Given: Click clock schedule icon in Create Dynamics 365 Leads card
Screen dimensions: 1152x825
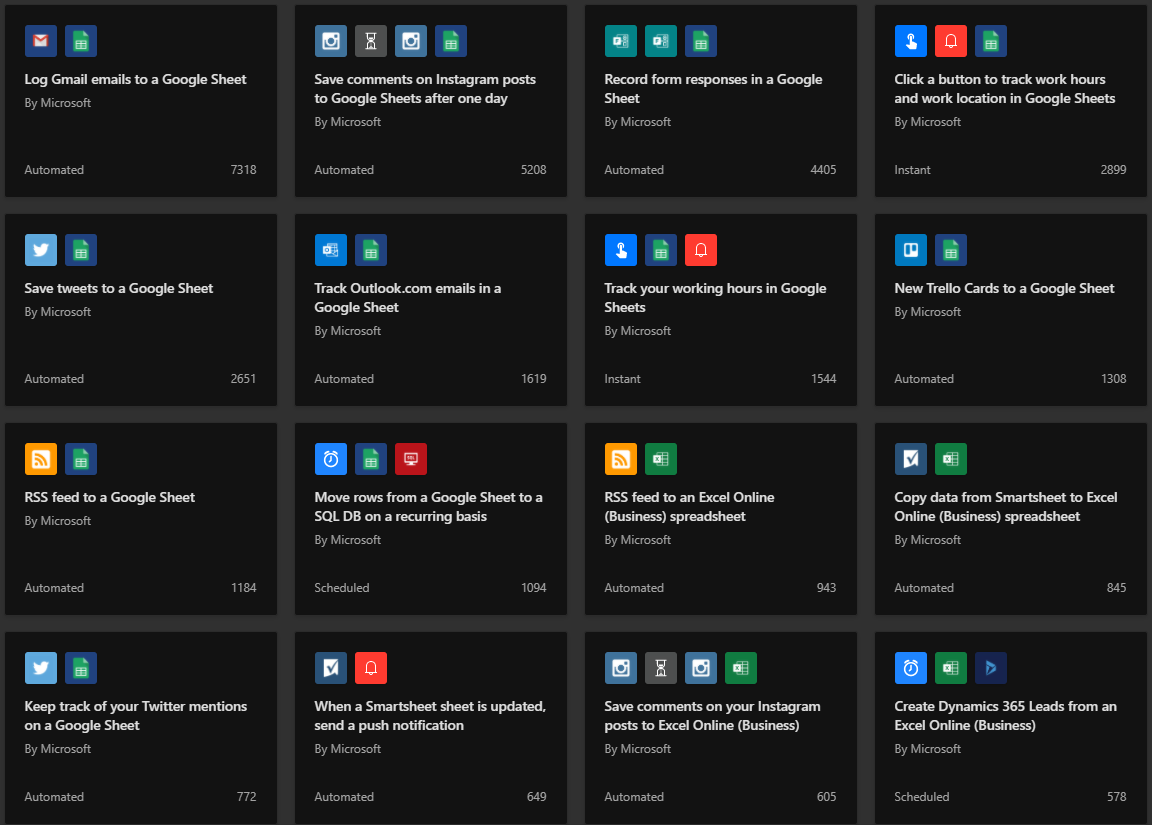Looking at the screenshot, I should point(910,668).
